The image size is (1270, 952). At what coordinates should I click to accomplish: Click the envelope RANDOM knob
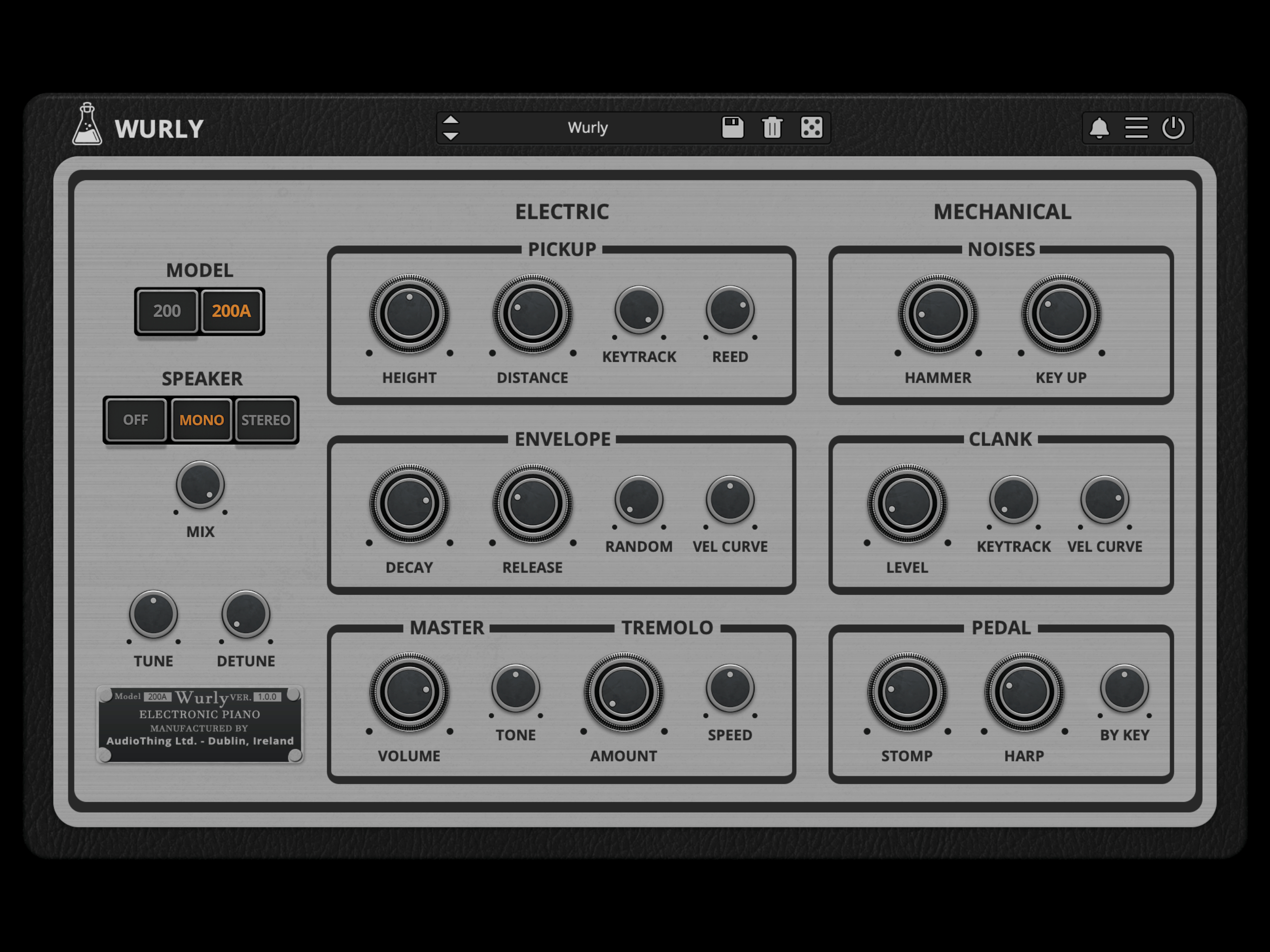click(639, 500)
